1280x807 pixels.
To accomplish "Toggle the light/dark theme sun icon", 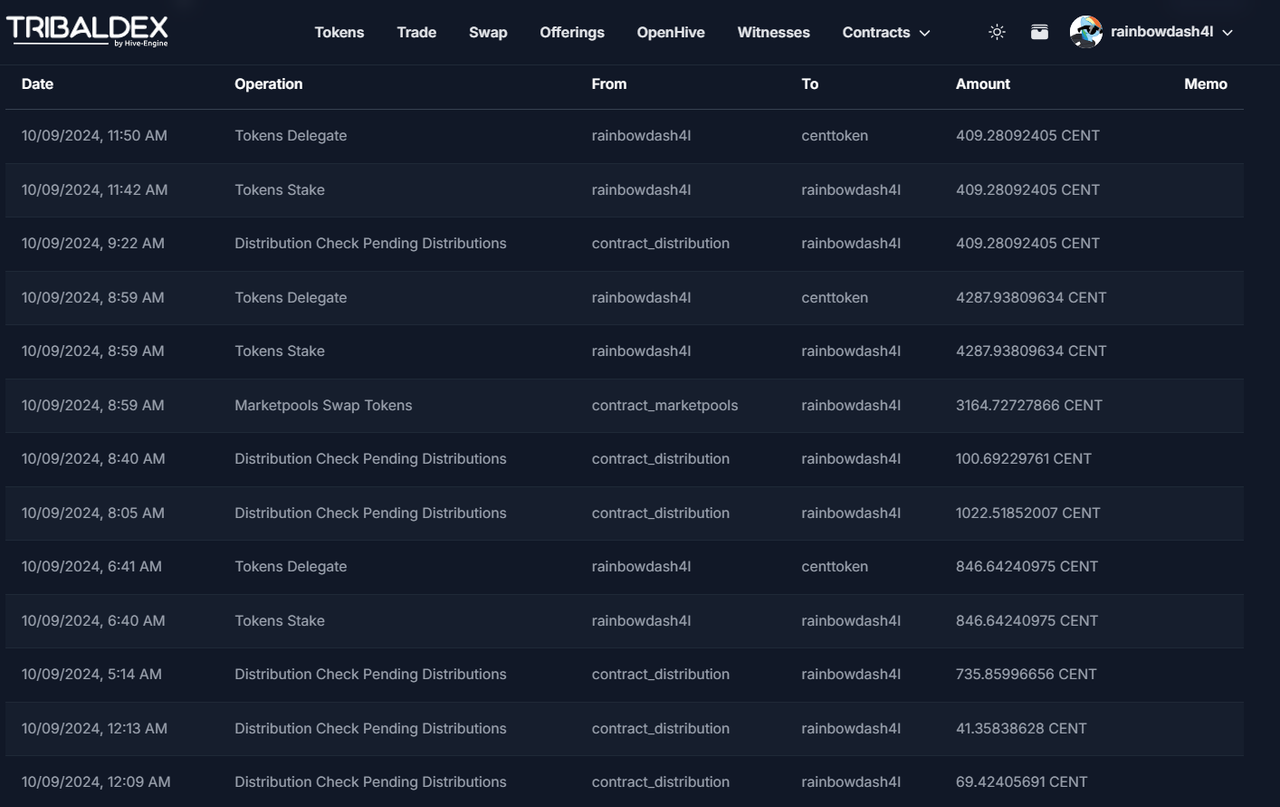I will coord(997,32).
